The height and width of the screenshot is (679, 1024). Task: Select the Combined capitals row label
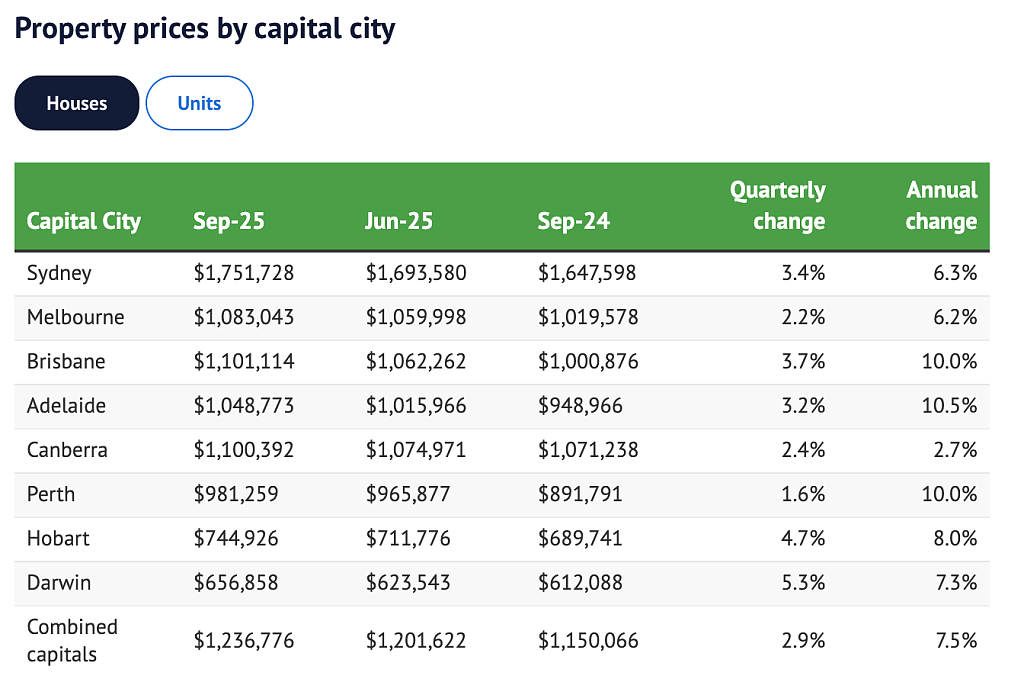coord(72,640)
